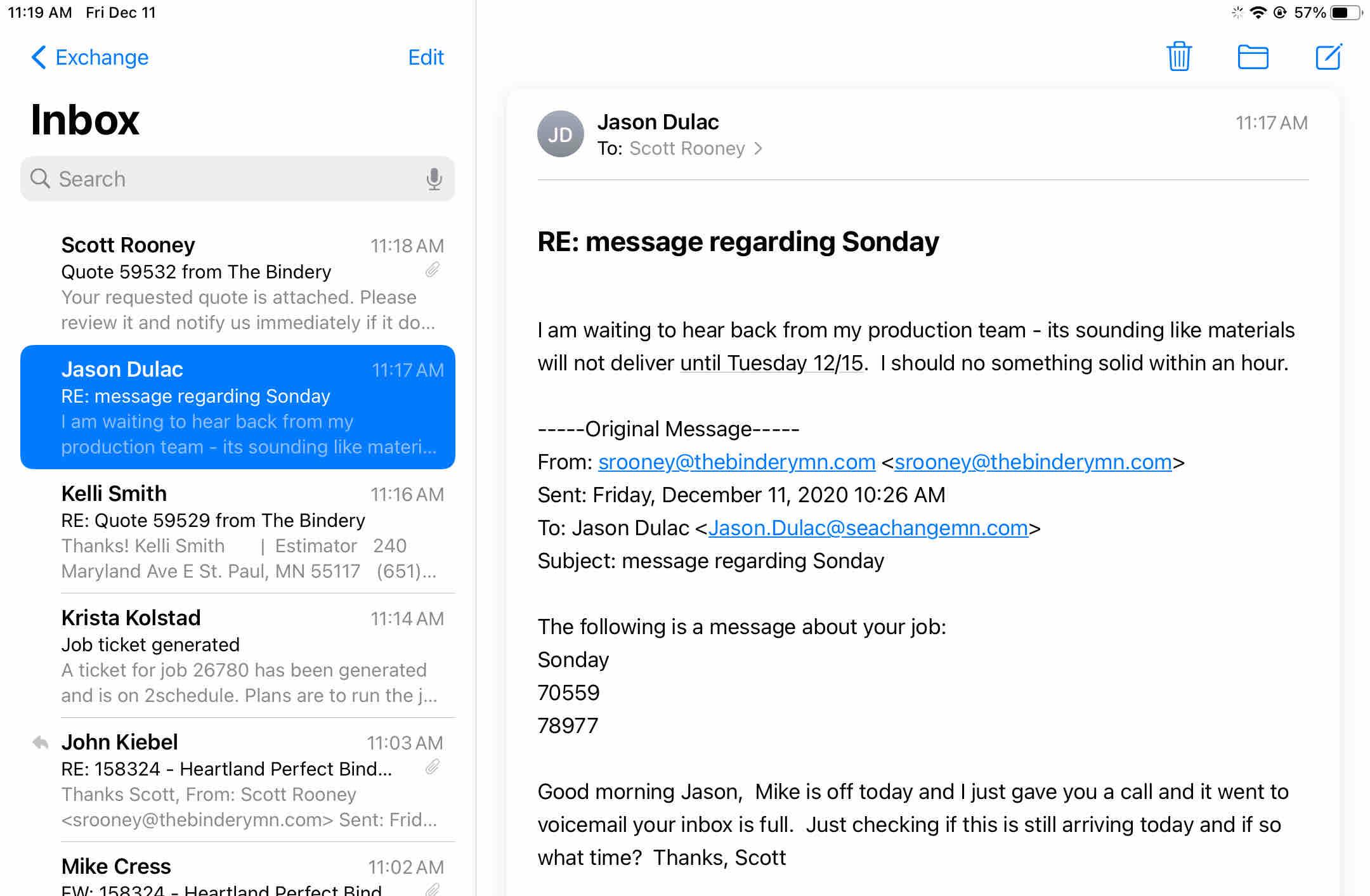Tap the microphone dictation icon in search
Image resolution: width=1370 pixels, height=896 pixels.
(x=434, y=179)
